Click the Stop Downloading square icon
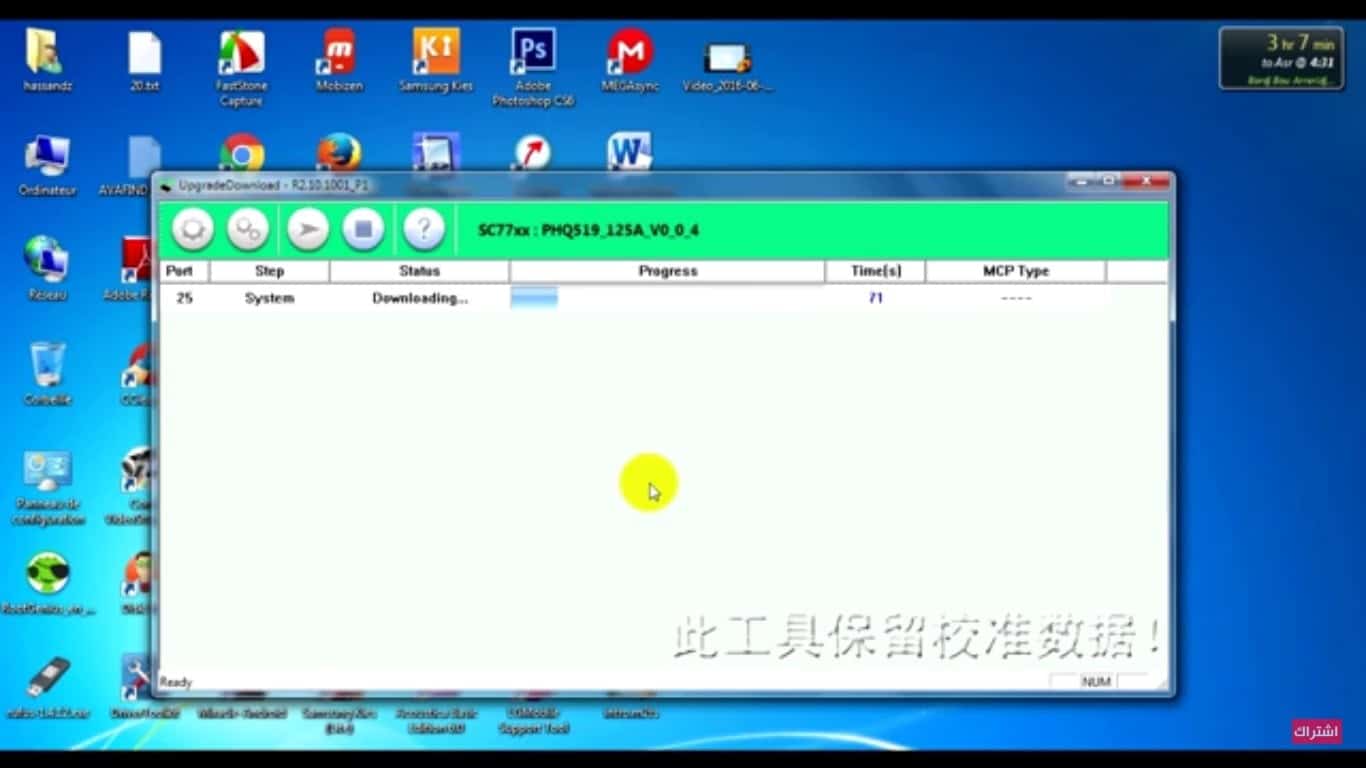Viewport: 1366px width, 768px height. click(x=363, y=229)
